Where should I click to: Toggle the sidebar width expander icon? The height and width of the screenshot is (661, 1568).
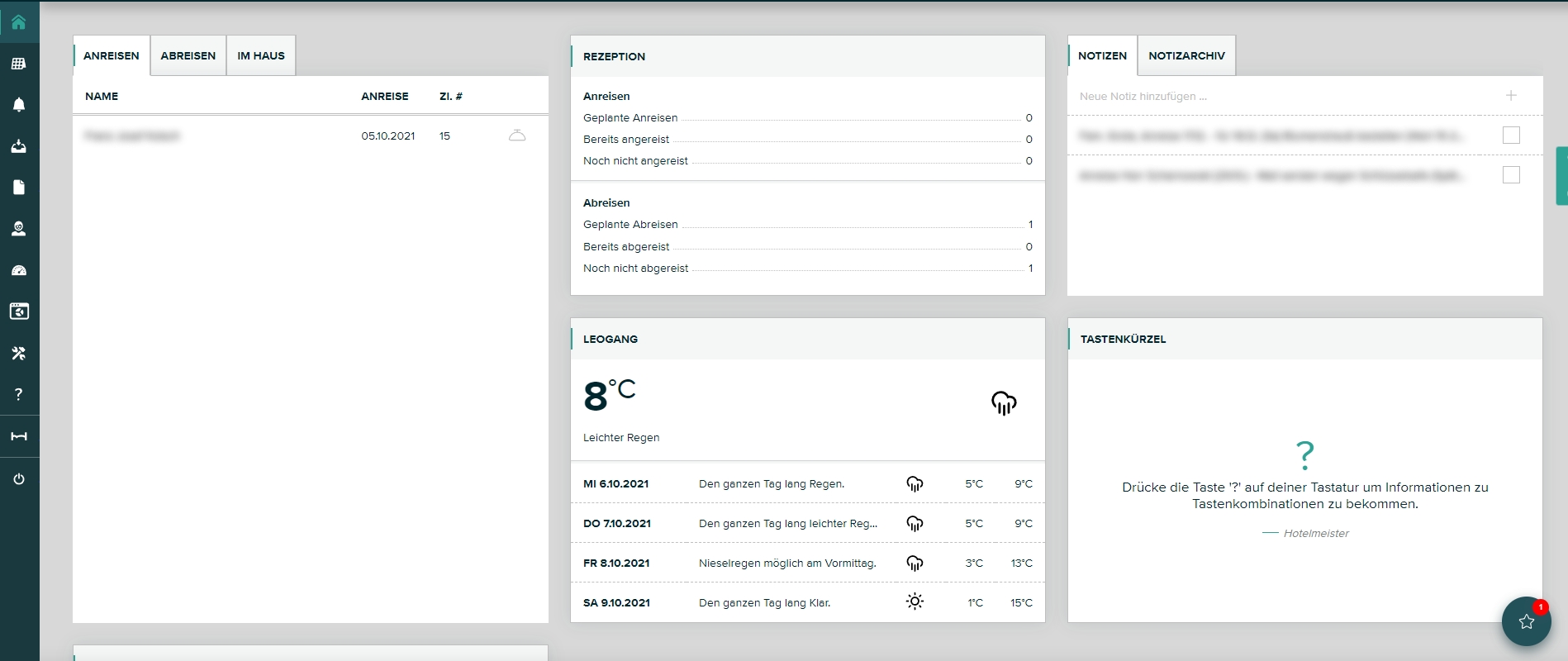(18, 436)
